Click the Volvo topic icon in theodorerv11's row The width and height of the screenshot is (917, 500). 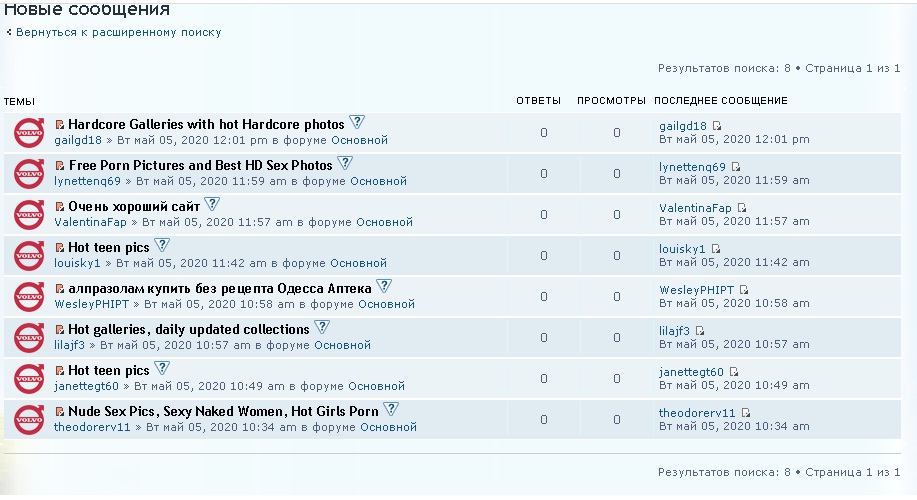tap(28, 419)
